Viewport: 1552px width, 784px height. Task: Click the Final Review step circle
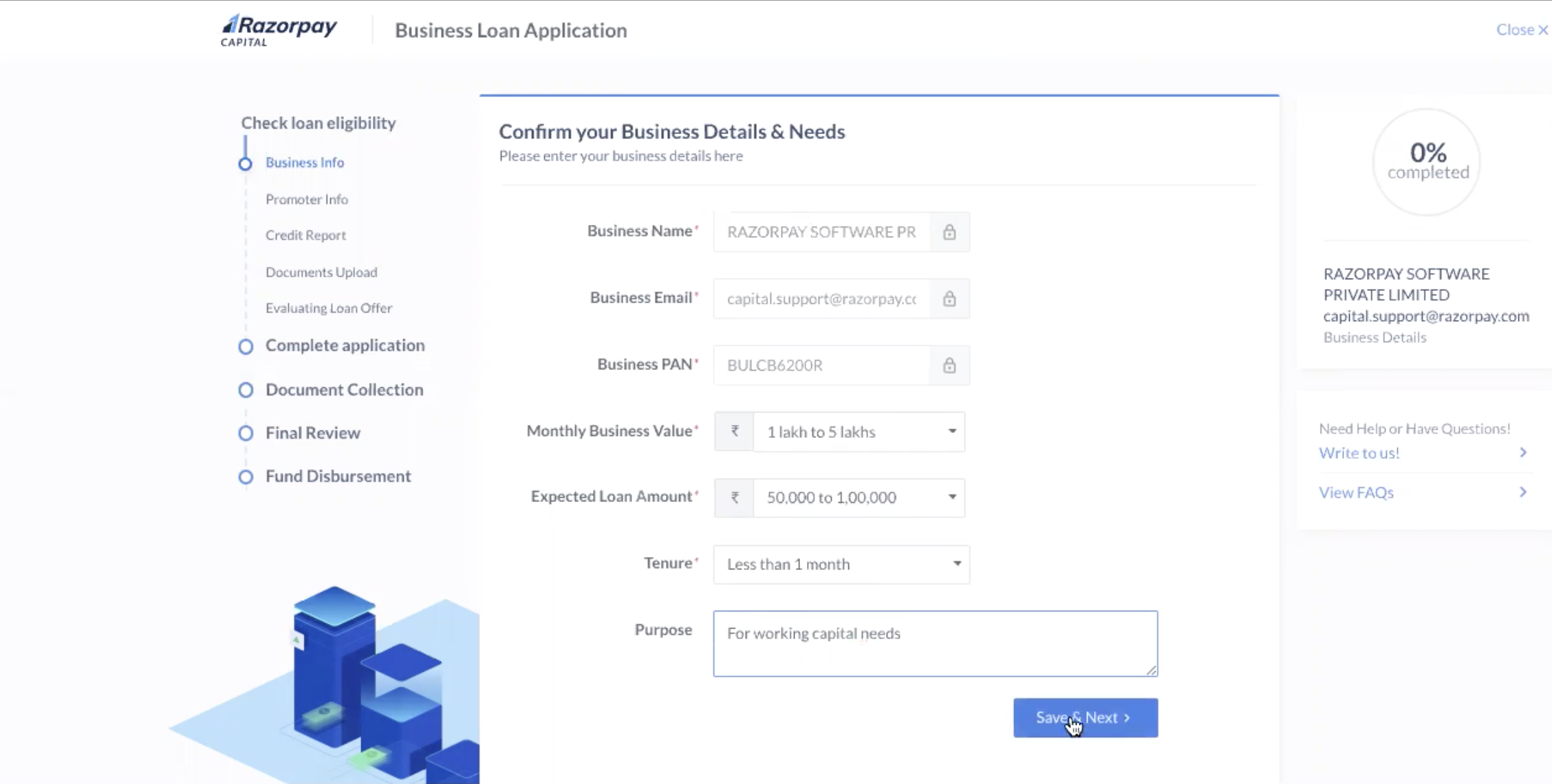(x=246, y=433)
